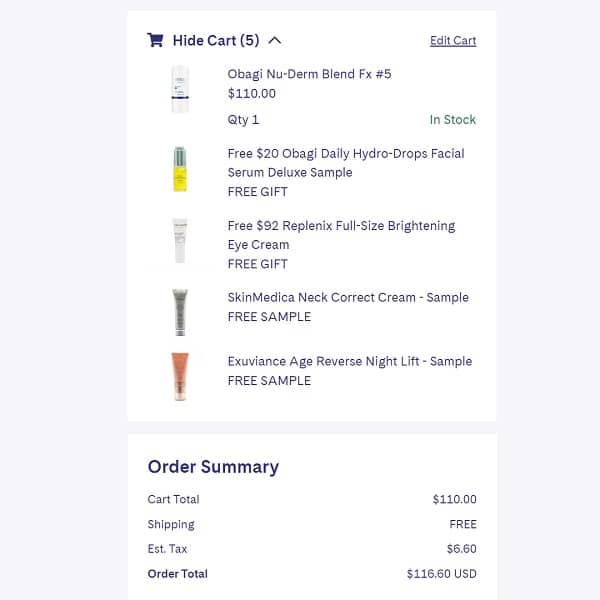The width and height of the screenshot is (600, 600).
Task: Click the Hide Cart (5) heading
Action: tap(215, 41)
